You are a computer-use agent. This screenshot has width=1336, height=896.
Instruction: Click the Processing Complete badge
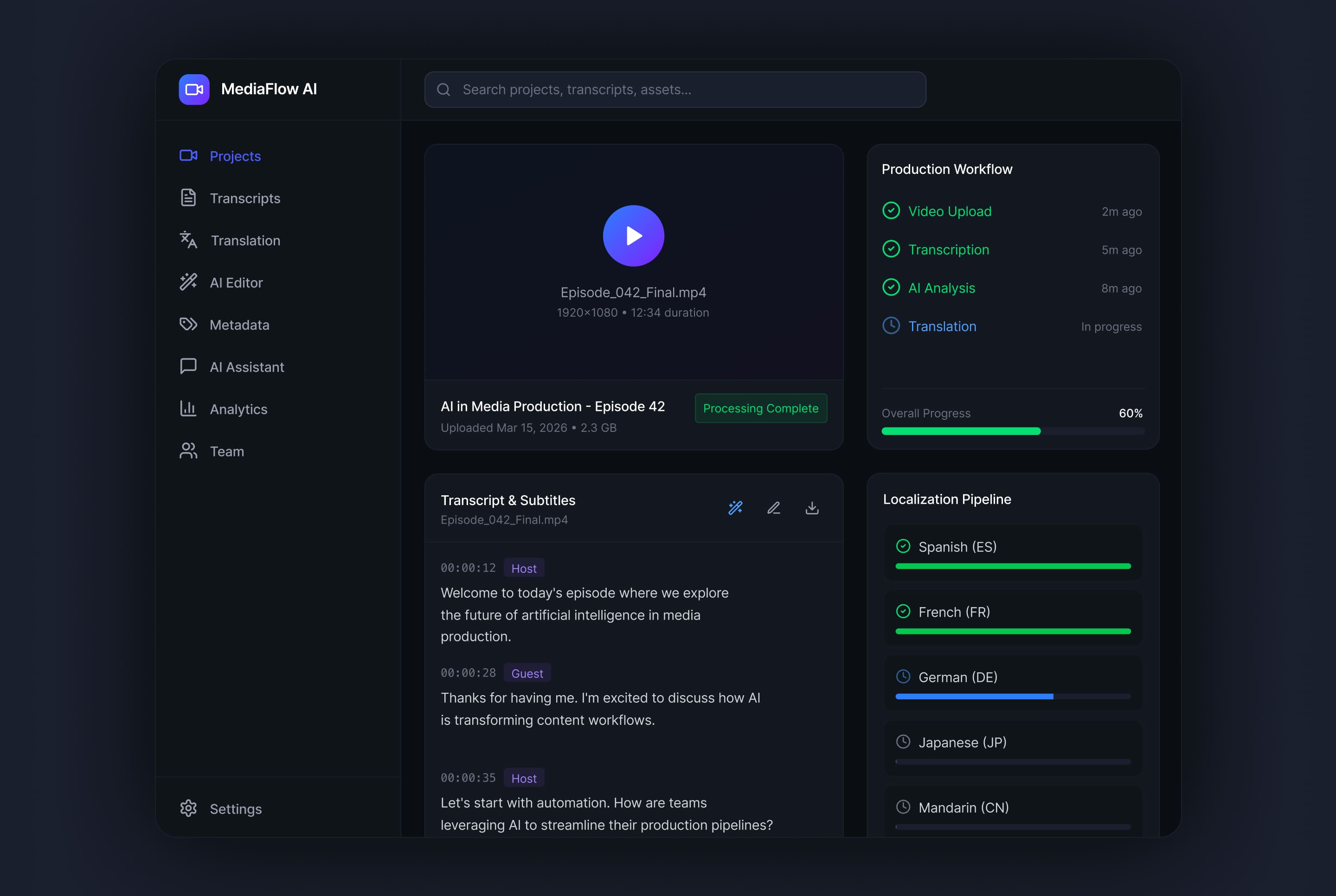(761, 408)
